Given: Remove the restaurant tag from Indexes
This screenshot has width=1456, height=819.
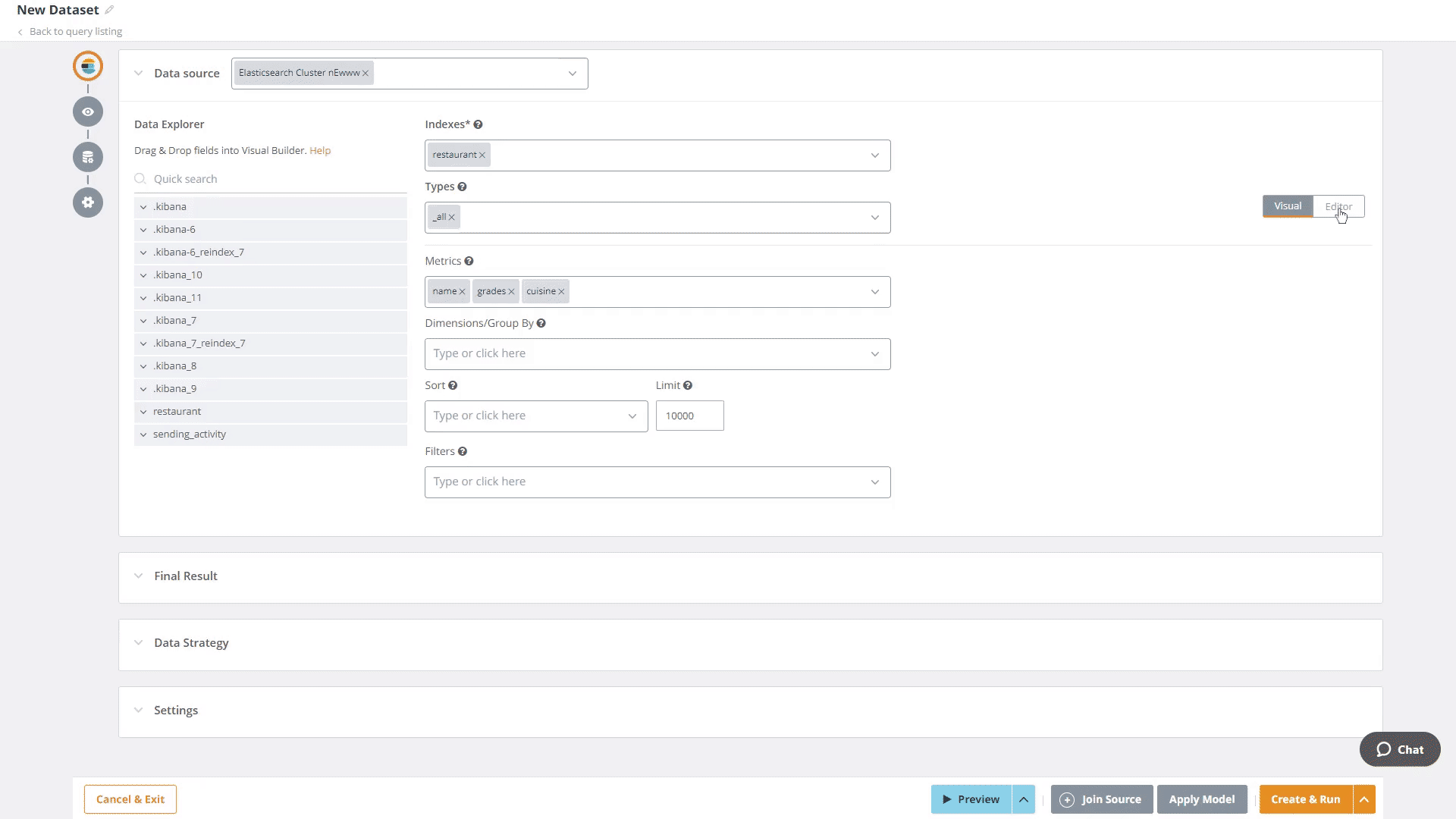Looking at the screenshot, I should click(x=482, y=155).
